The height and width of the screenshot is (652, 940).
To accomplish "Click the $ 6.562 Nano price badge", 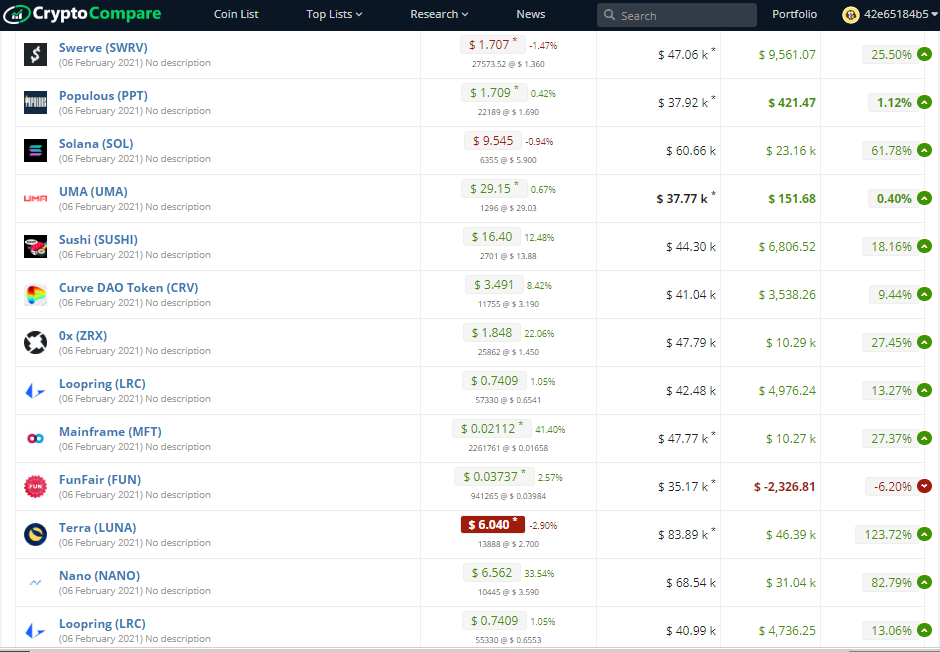I will (x=492, y=572).
